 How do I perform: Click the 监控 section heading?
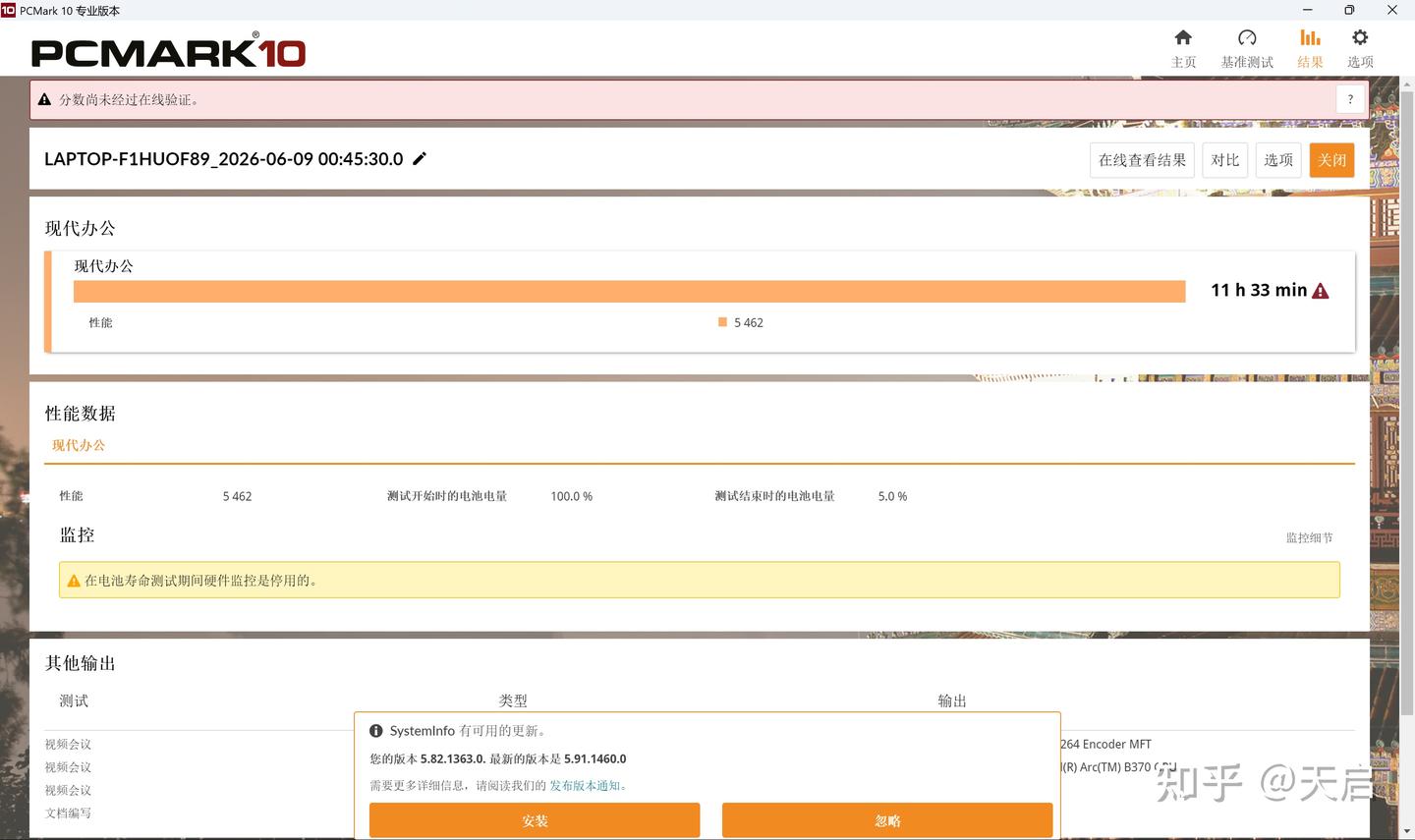click(78, 534)
